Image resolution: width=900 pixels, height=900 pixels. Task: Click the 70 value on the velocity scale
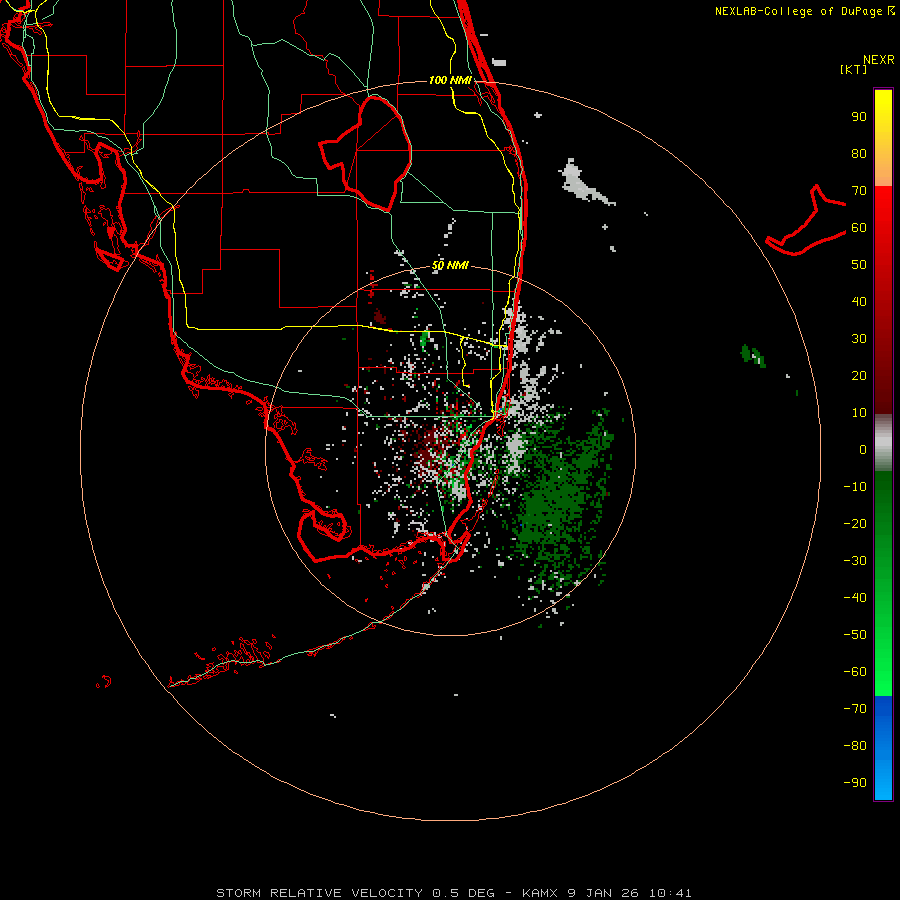tap(859, 191)
